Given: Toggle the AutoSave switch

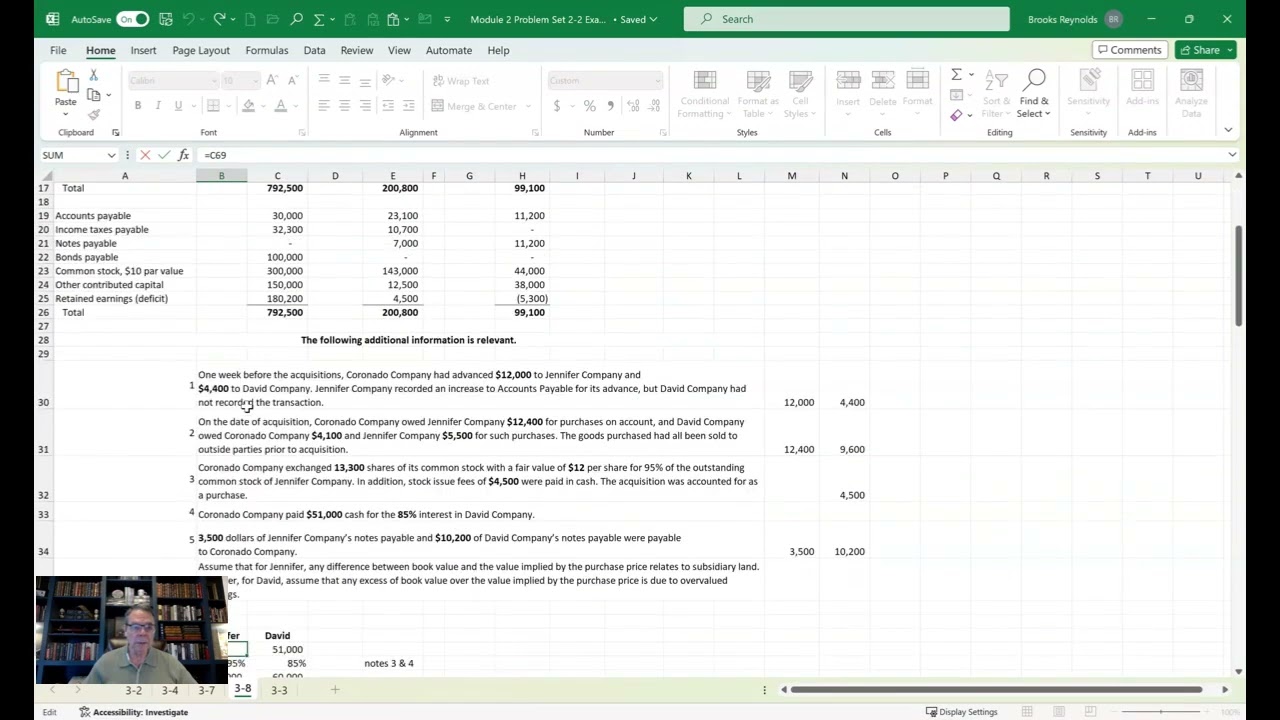Looking at the screenshot, I should pos(132,19).
